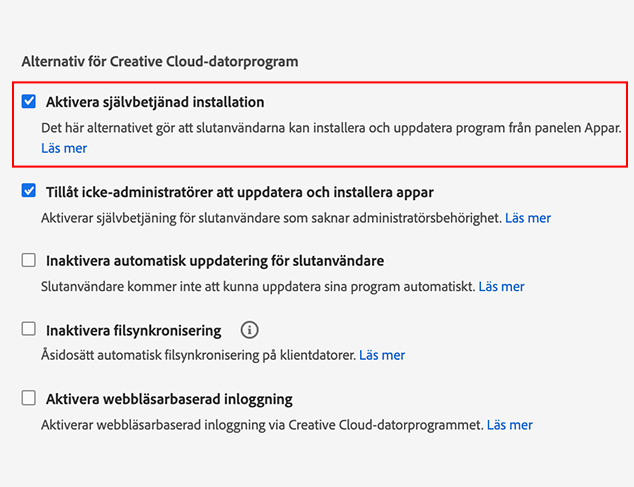This screenshot has width=634, height=487.
Task: Click the Aktivera webbläsarbaserad inloggning label text
Action: pyautogui.click(x=169, y=399)
